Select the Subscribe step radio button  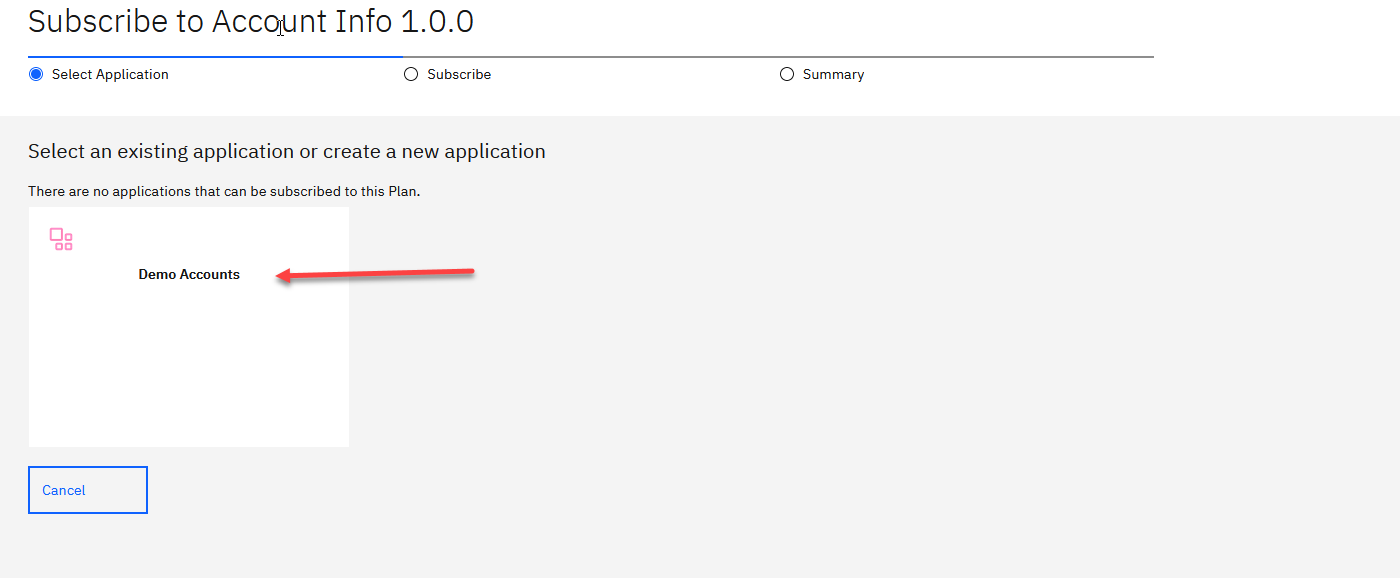pos(411,74)
